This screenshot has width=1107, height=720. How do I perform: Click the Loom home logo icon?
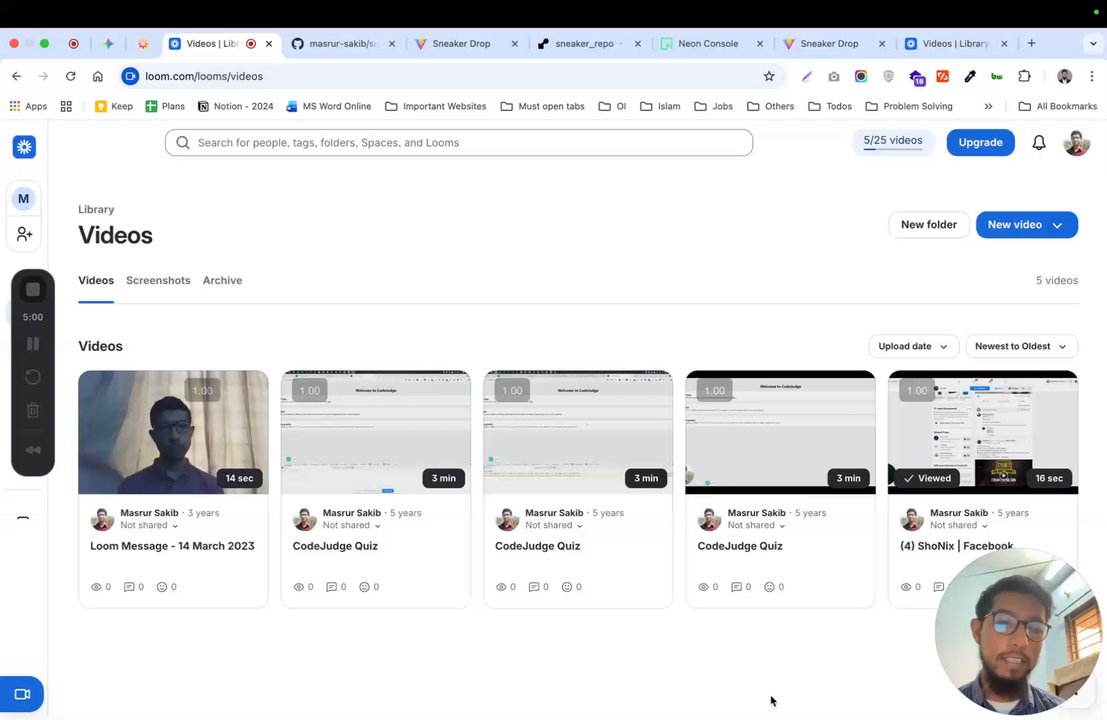pyautogui.click(x=24, y=147)
